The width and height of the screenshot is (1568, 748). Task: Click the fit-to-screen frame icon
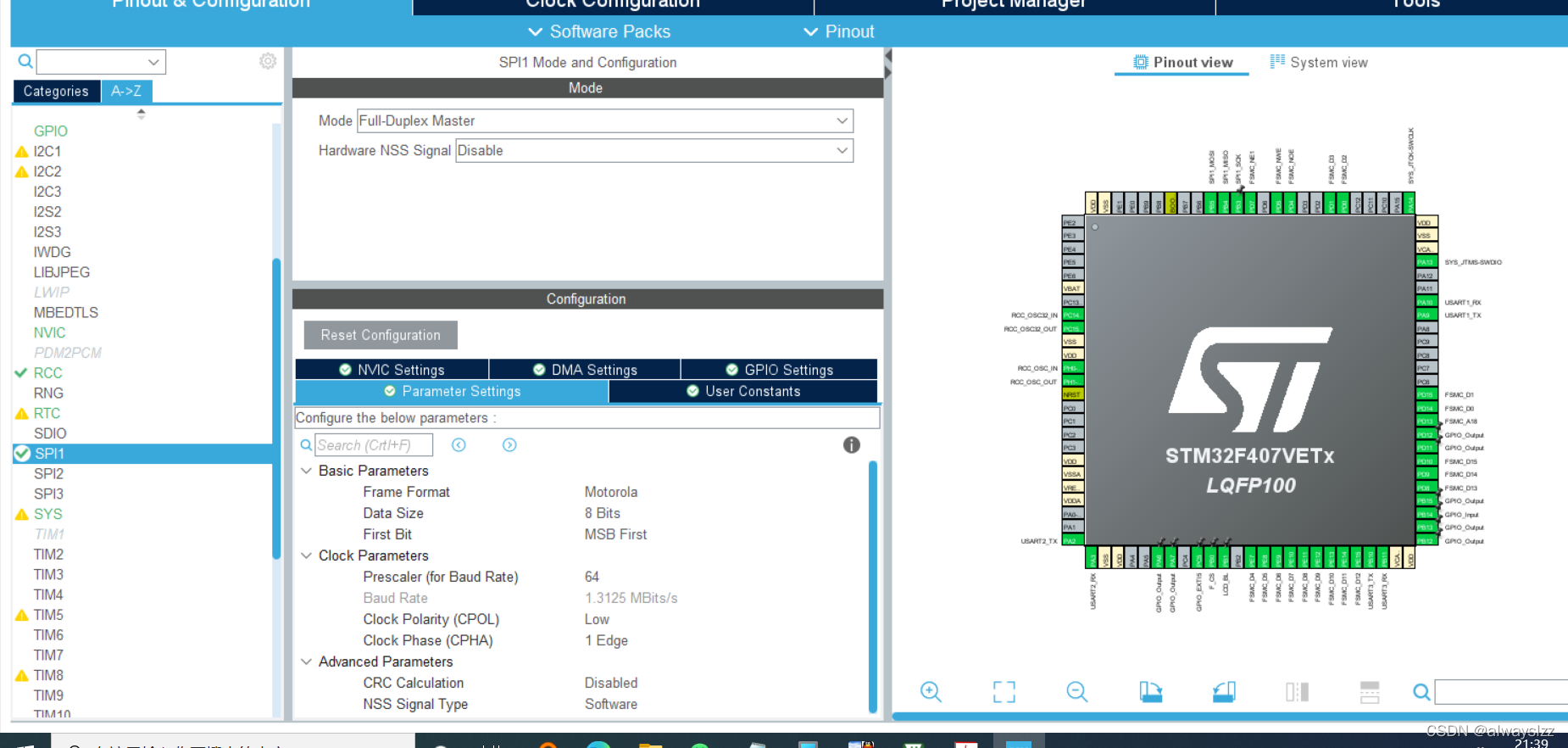coord(1004,692)
